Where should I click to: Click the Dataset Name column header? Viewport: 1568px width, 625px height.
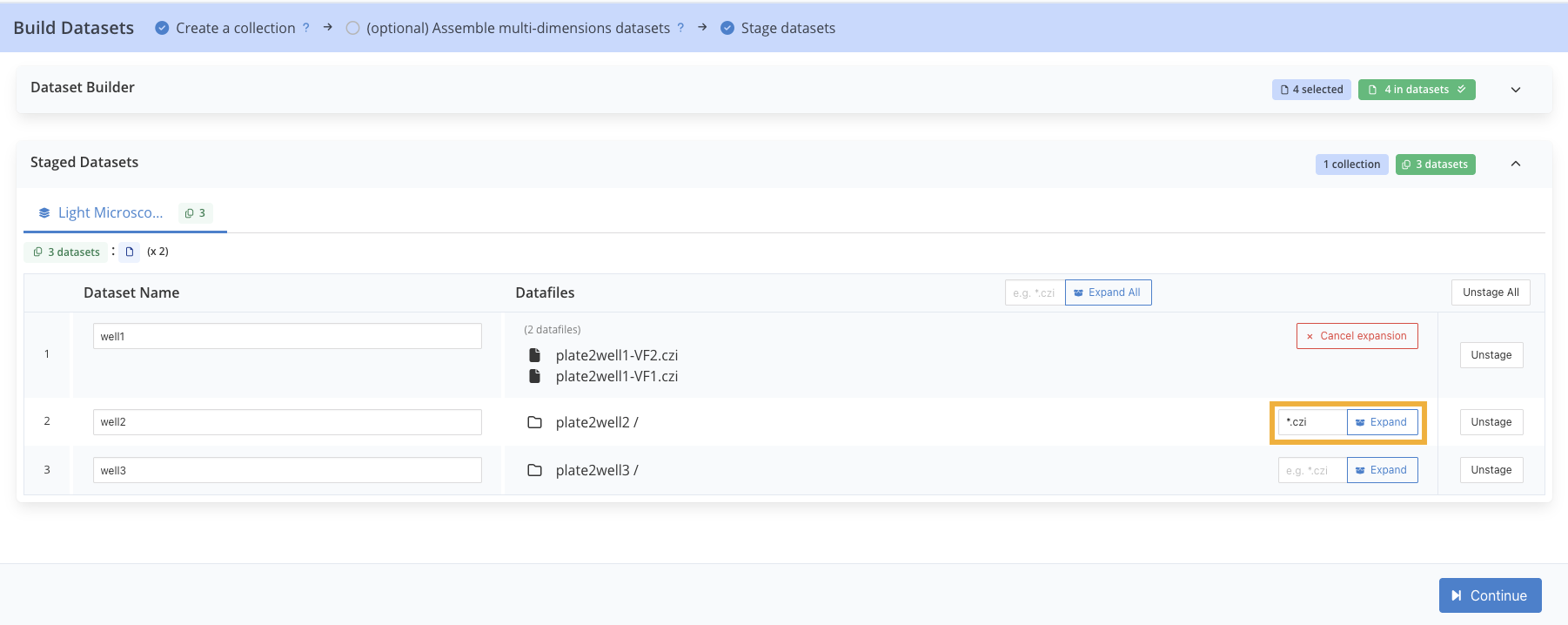click(x=131, y=292)
